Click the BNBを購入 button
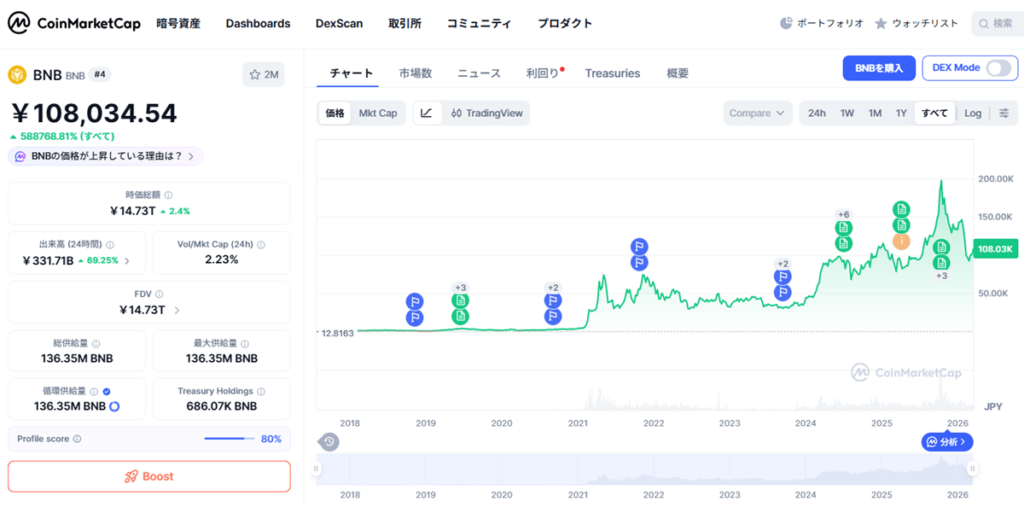 pos(879,68)
